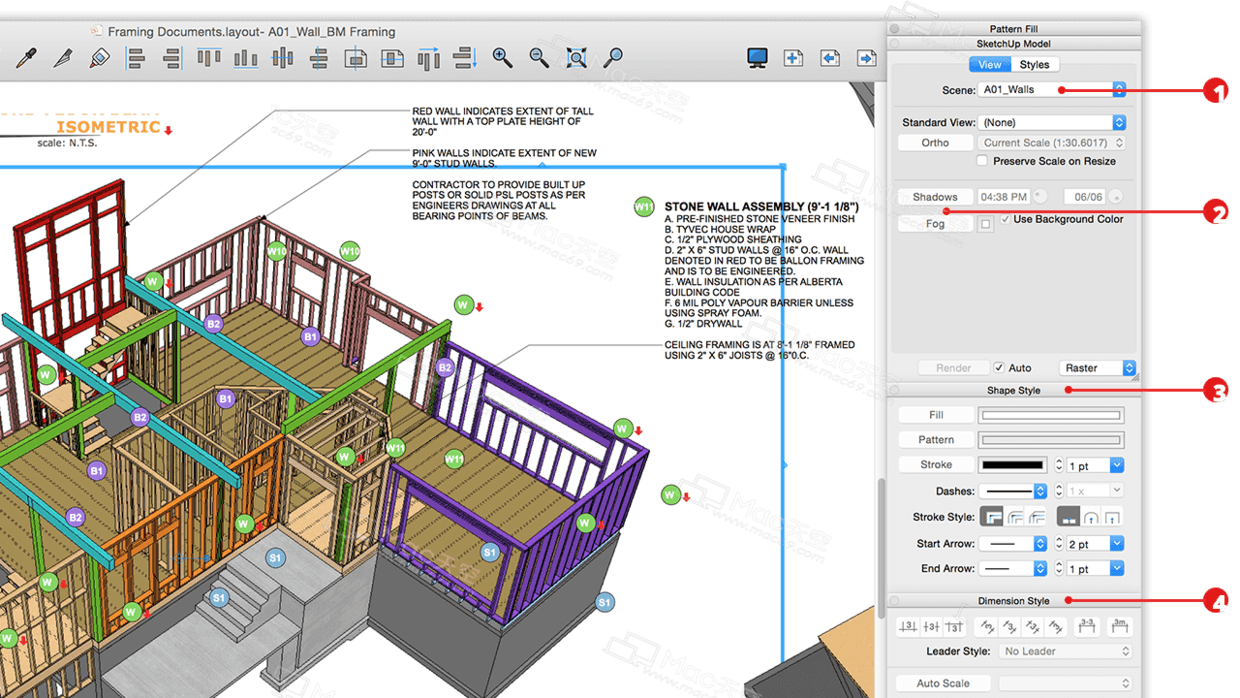Select the eyedropper Style tool
The height and width of the screenshot is (698, 1240).
(x=26, y=59)
